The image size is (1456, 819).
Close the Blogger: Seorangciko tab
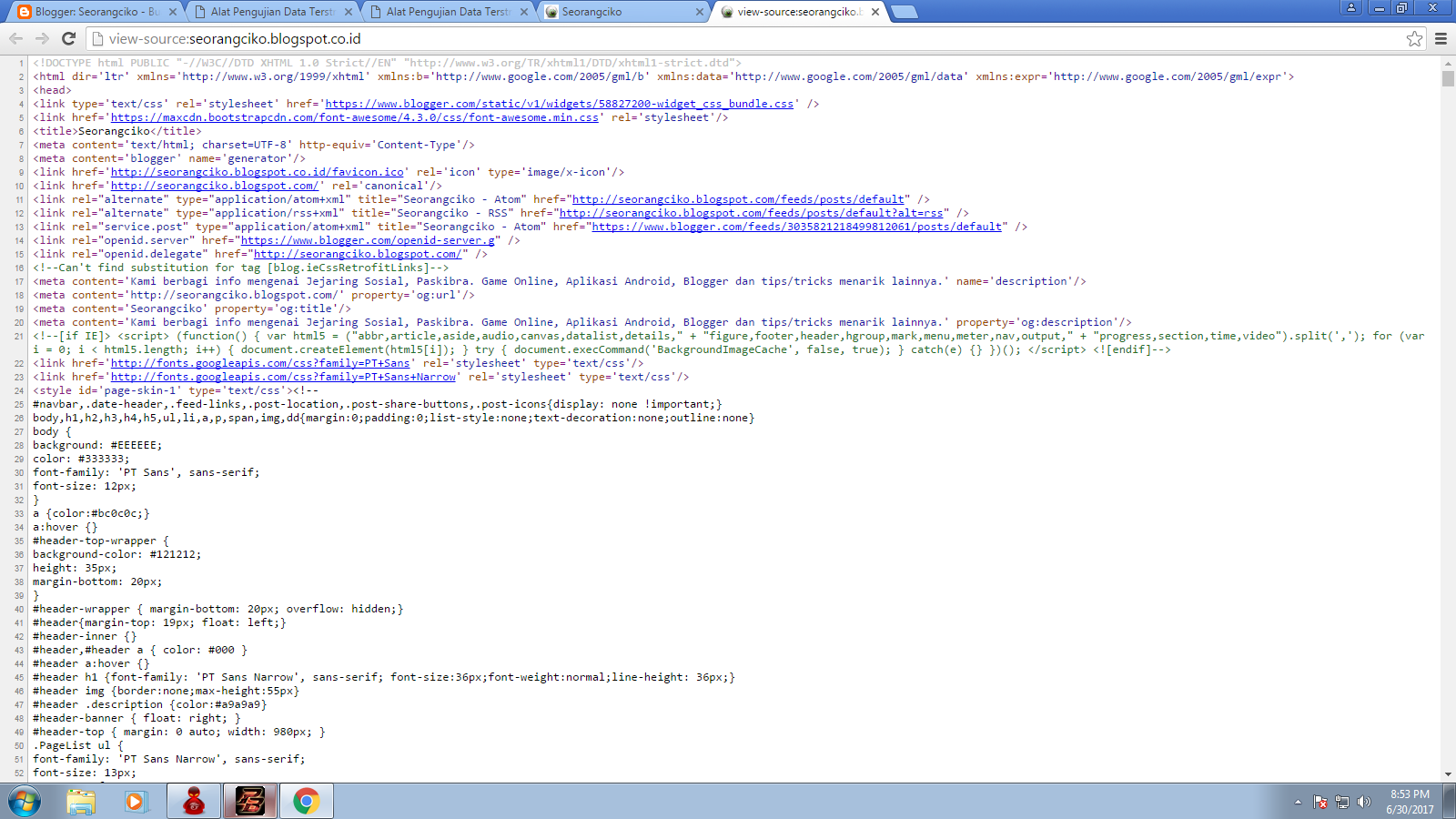(173, 12)
